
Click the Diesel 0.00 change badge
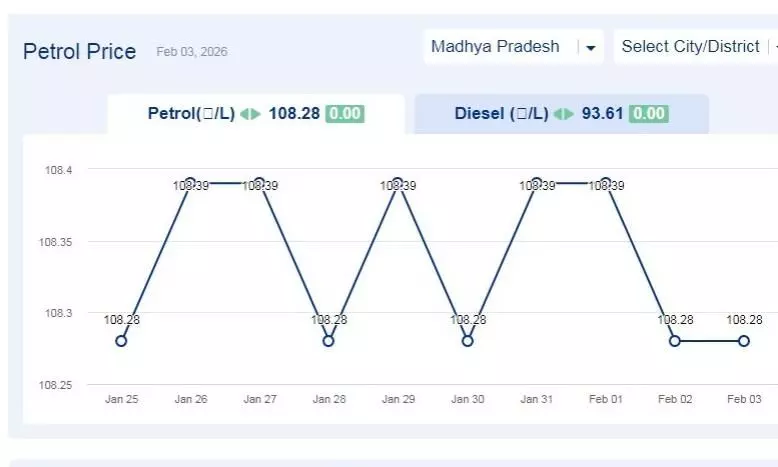pos(649,114)
